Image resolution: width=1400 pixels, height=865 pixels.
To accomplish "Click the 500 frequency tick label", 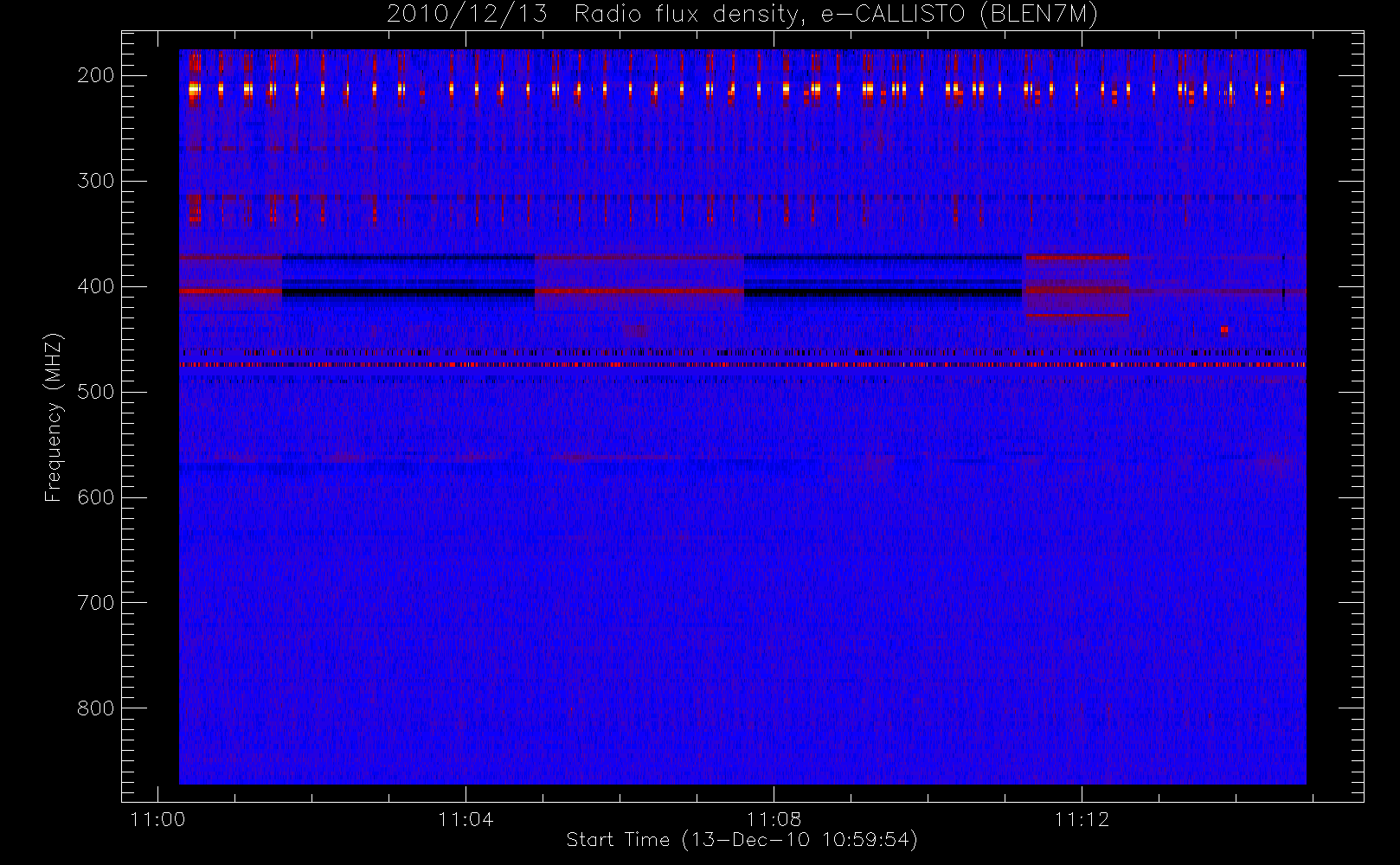I will 96,392.
